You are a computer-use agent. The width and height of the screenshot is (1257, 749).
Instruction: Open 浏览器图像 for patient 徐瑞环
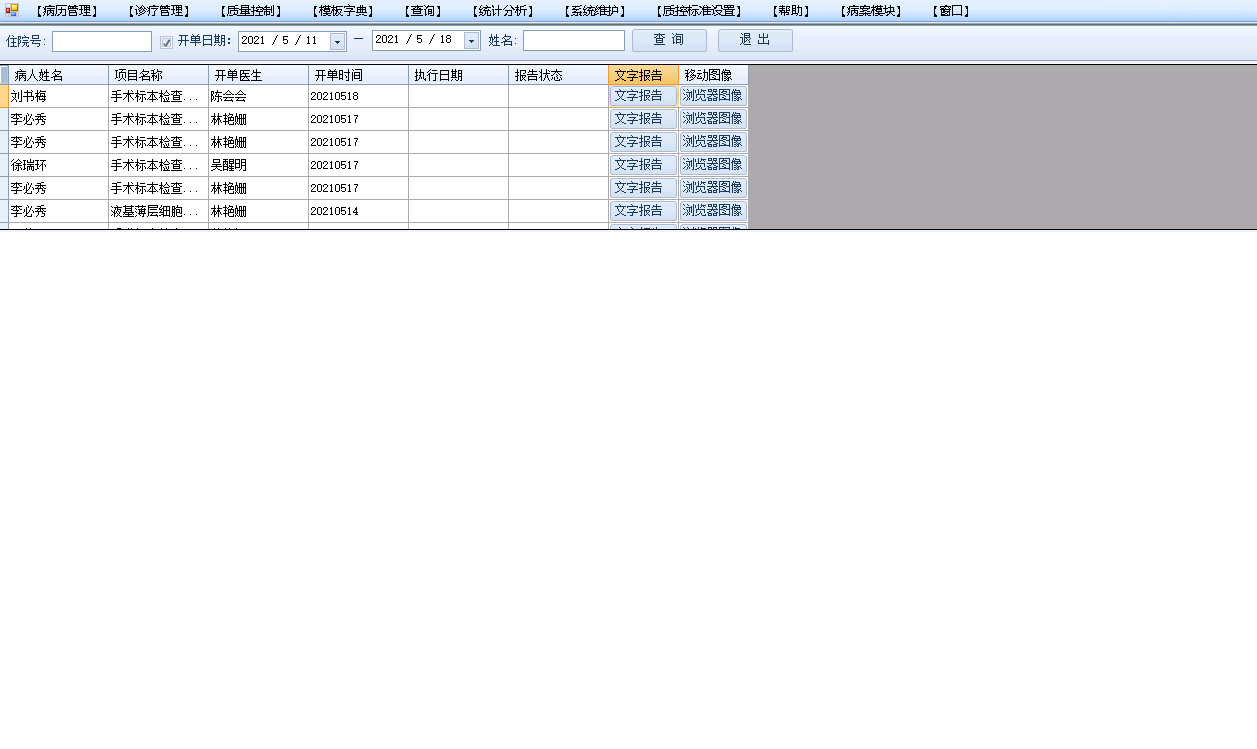tap(713, 165)
